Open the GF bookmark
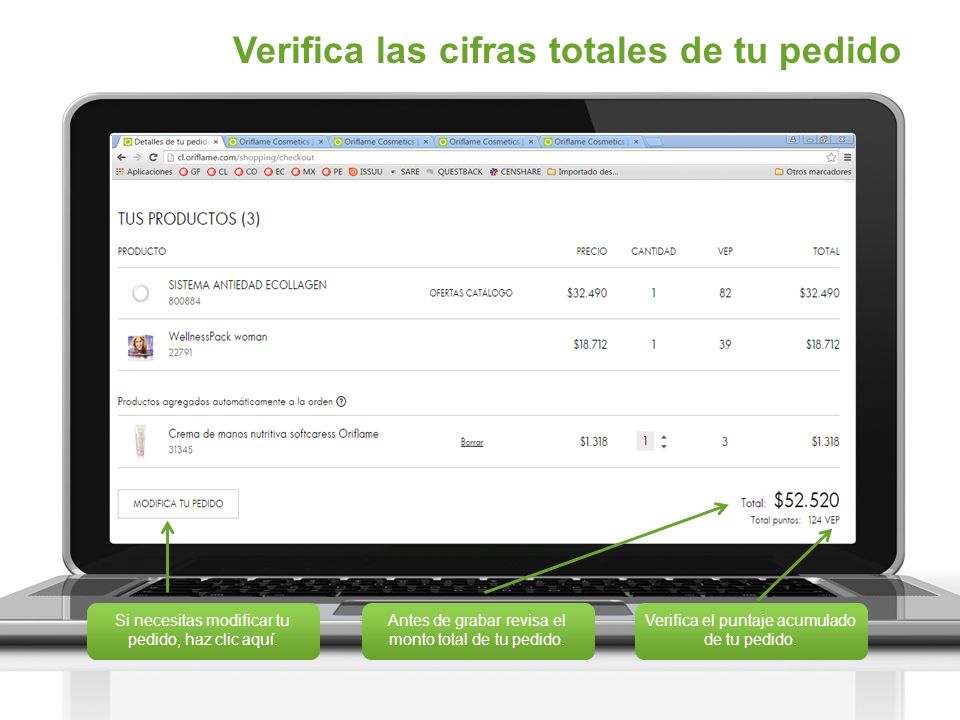The width and height of the screenshot is (960, 720). coord(190,172)
